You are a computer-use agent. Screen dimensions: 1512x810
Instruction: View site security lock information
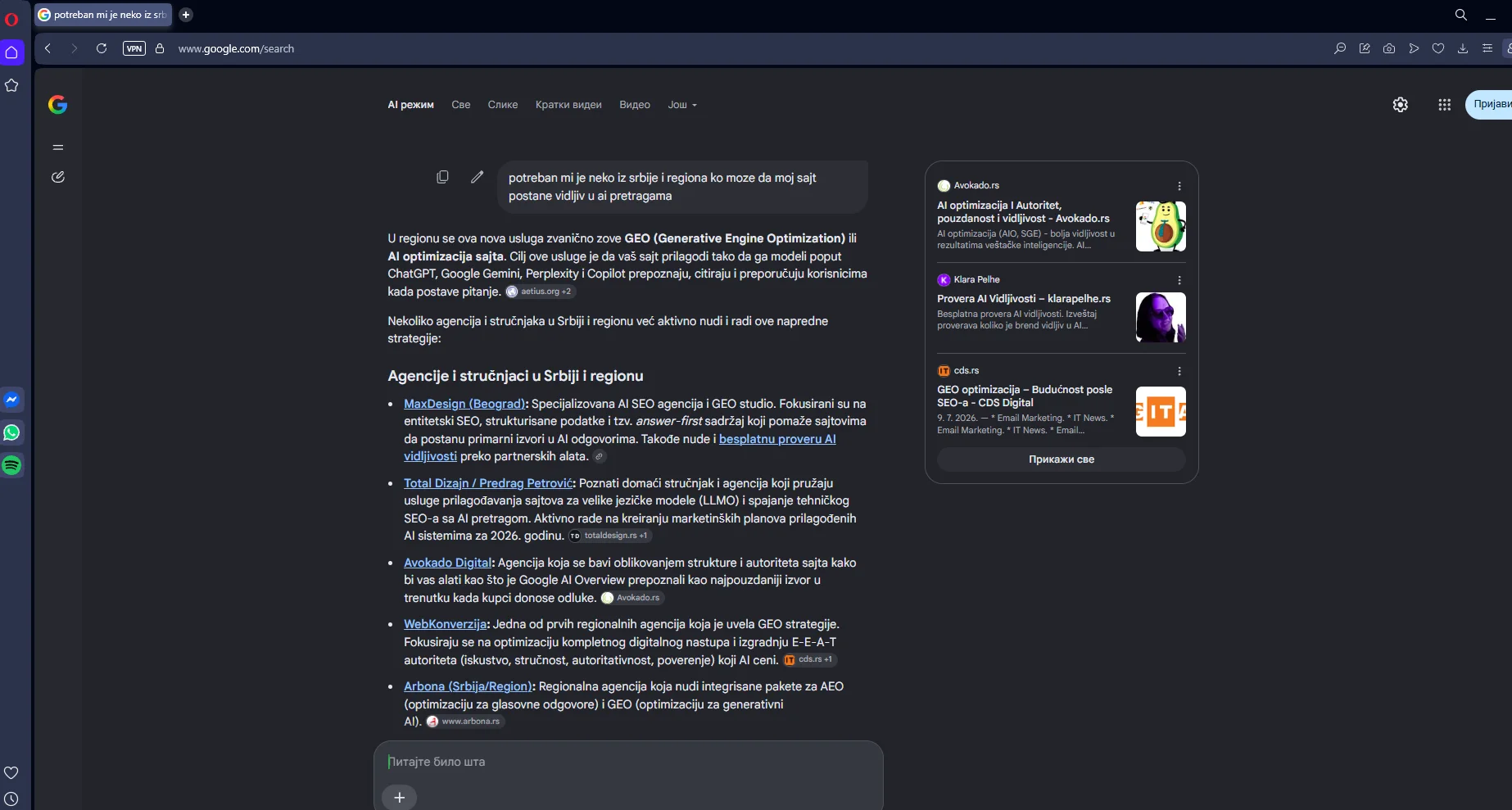[160, 48]
